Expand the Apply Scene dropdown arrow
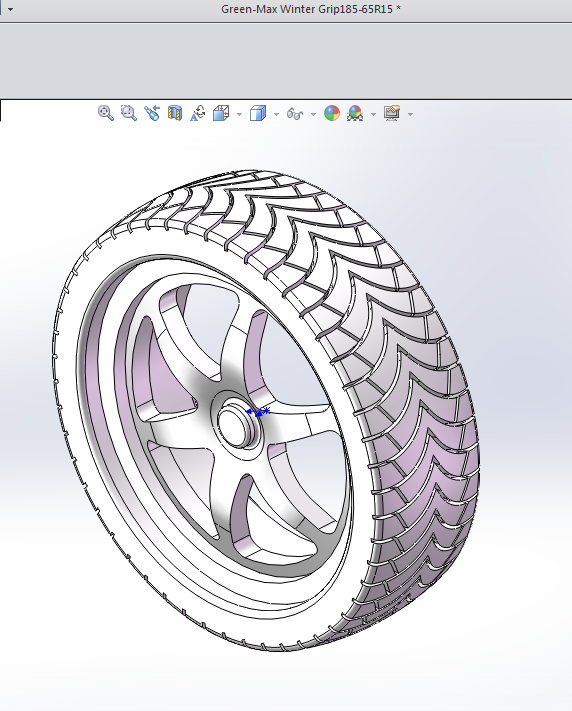 (373, 114)
